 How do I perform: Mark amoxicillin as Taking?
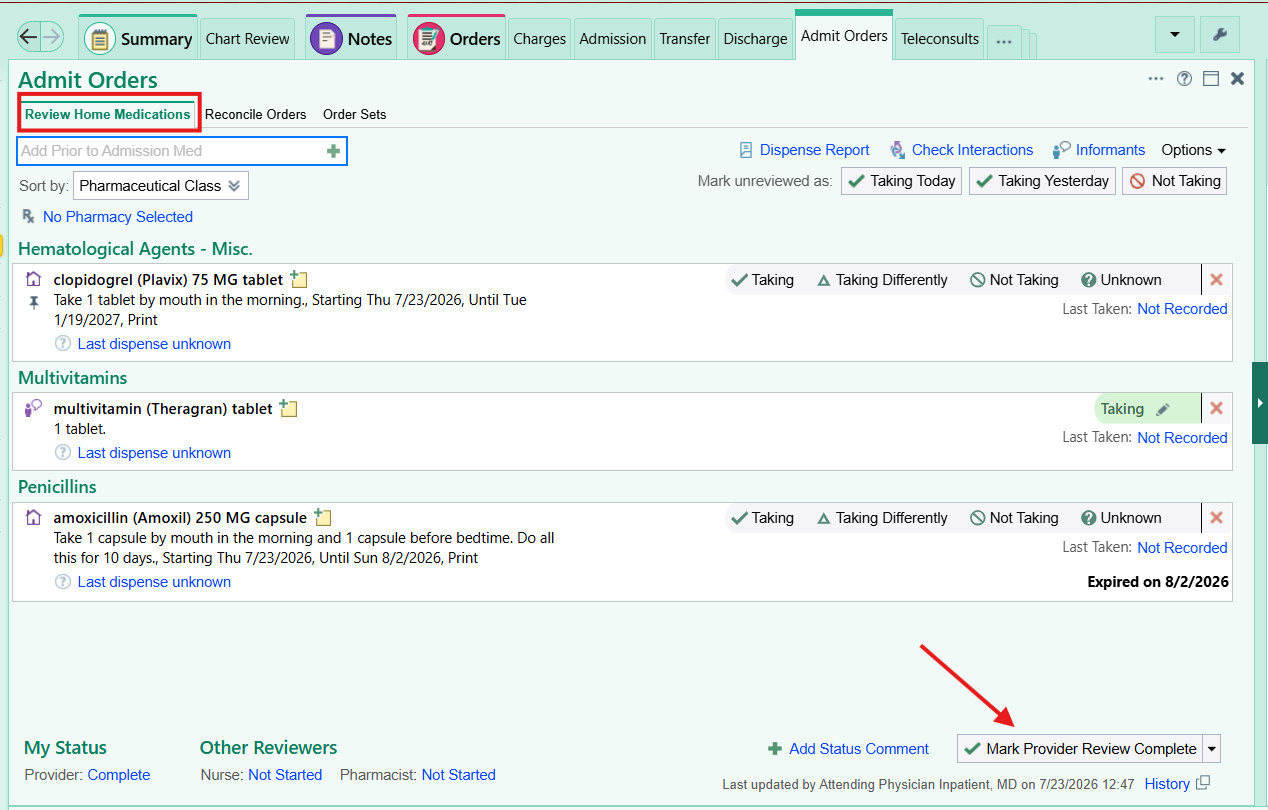[x=762, y=518]
